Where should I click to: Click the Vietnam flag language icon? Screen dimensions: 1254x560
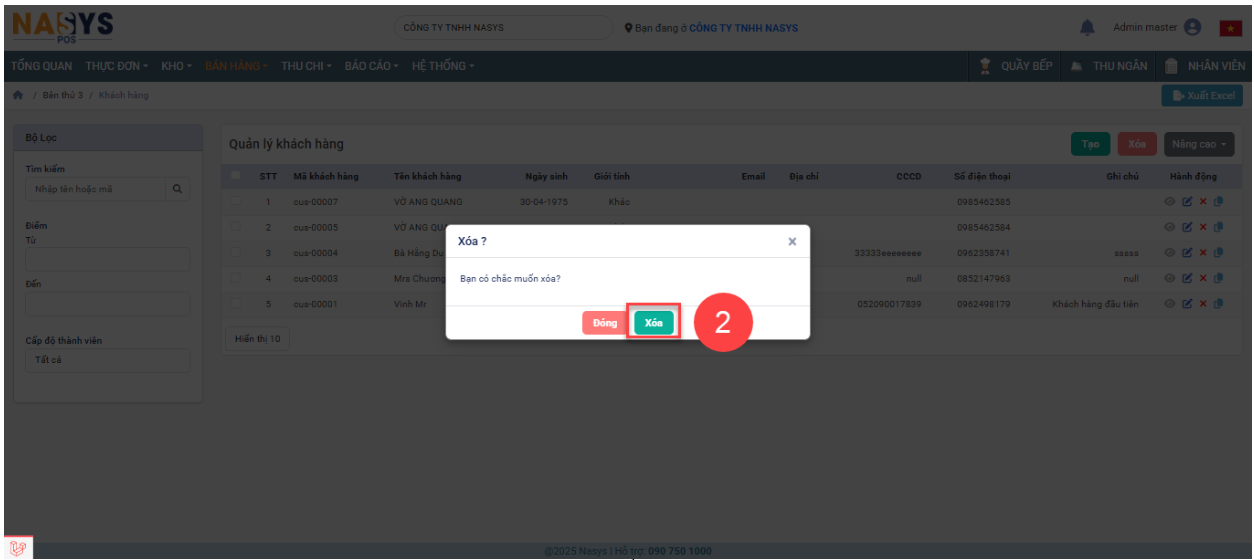1229,28
